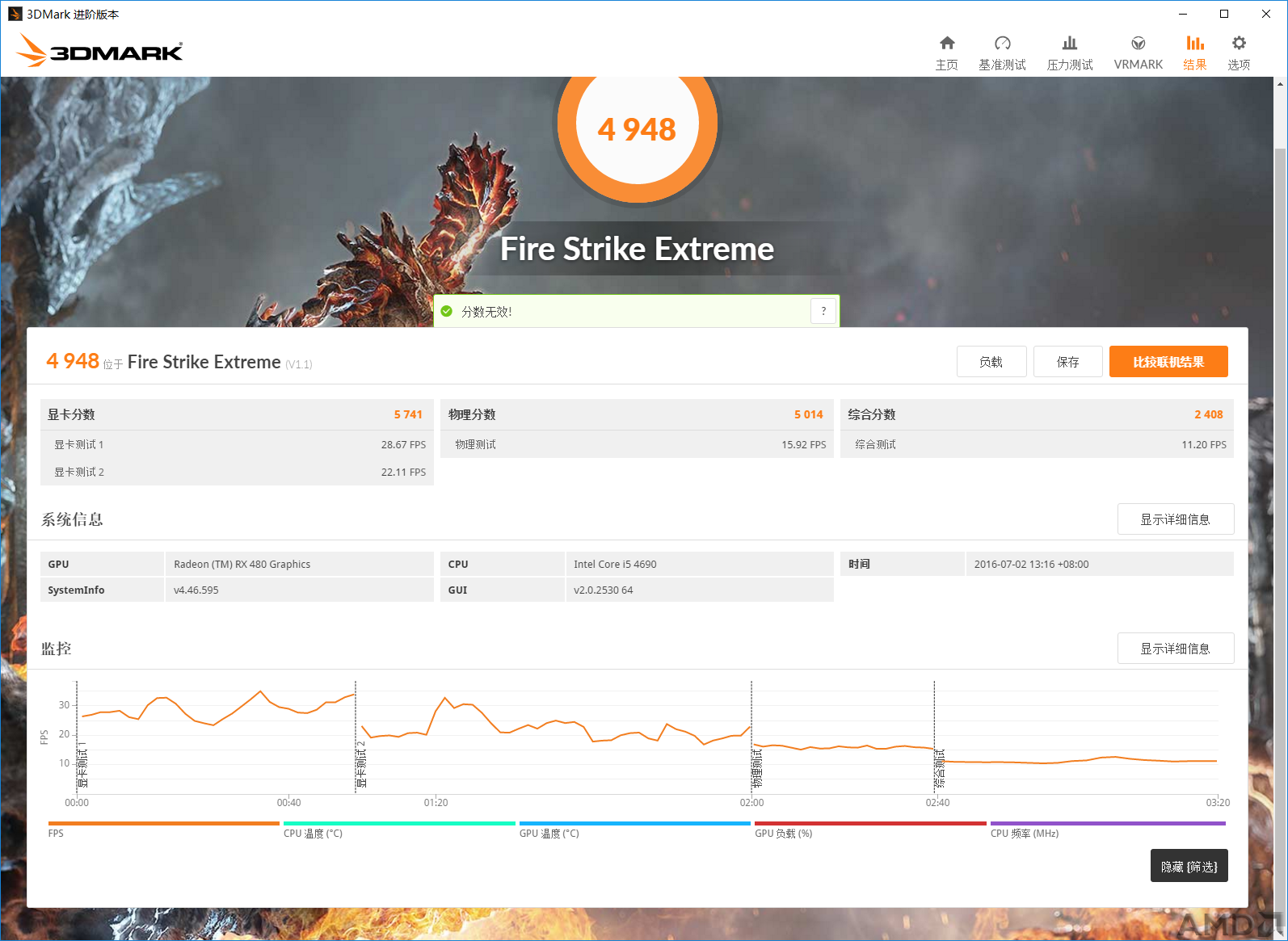The width and height of the screenshot is (1288, 941).
Task: Show detailed info for 系统信息 section
Action: [x=1176, y=519]
